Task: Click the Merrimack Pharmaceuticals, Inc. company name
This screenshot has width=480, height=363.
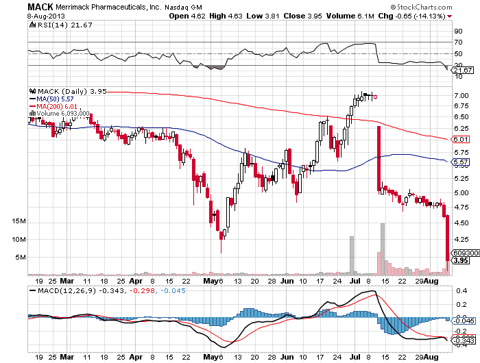Action: [108, 7]
